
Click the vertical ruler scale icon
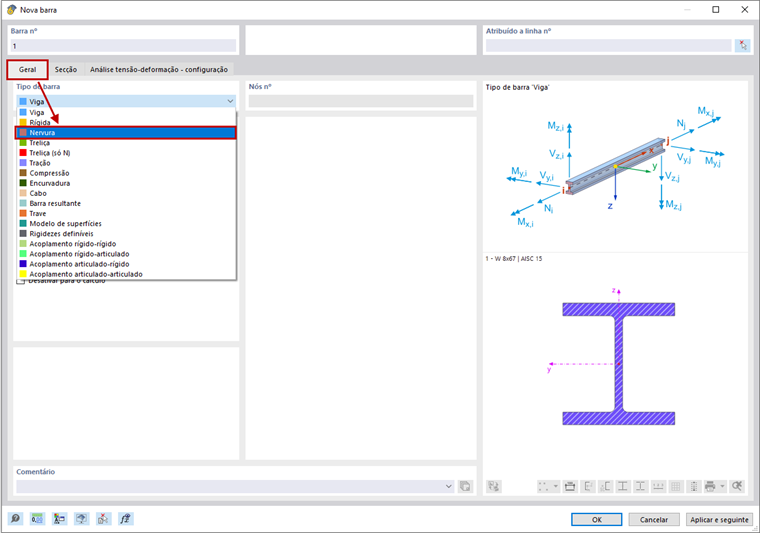(694, 486)
